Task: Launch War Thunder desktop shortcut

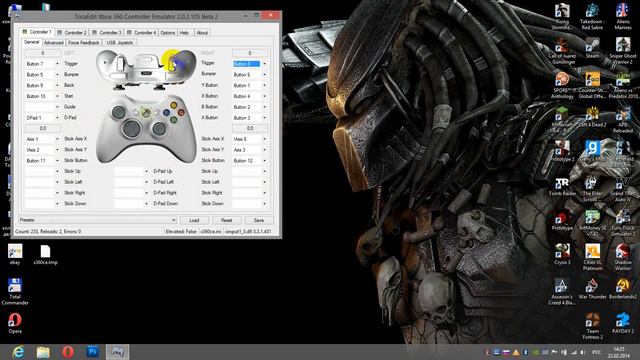Action: coord(592,289)
